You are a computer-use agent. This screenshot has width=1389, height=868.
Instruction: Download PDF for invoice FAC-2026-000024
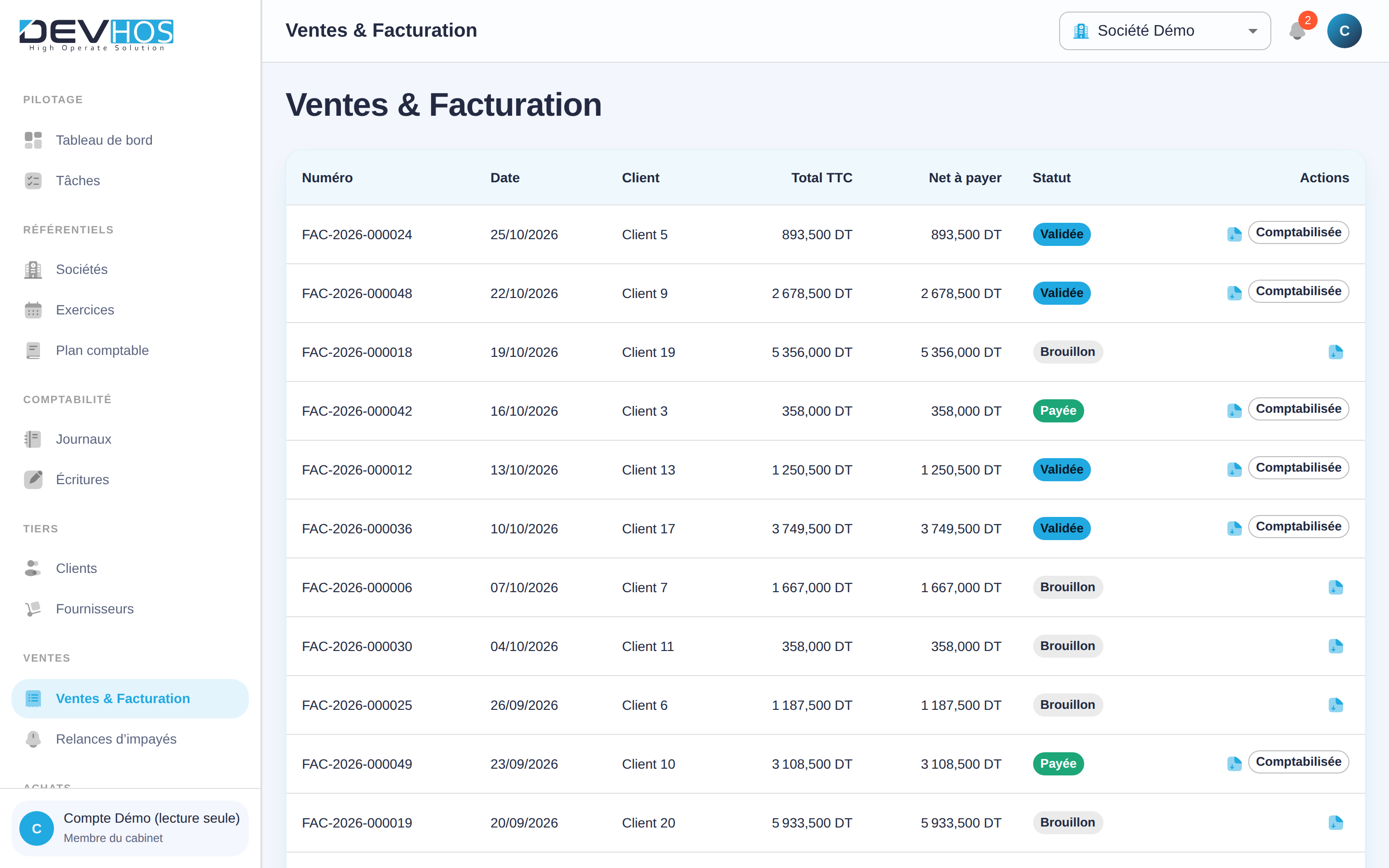coord(1234,234)
